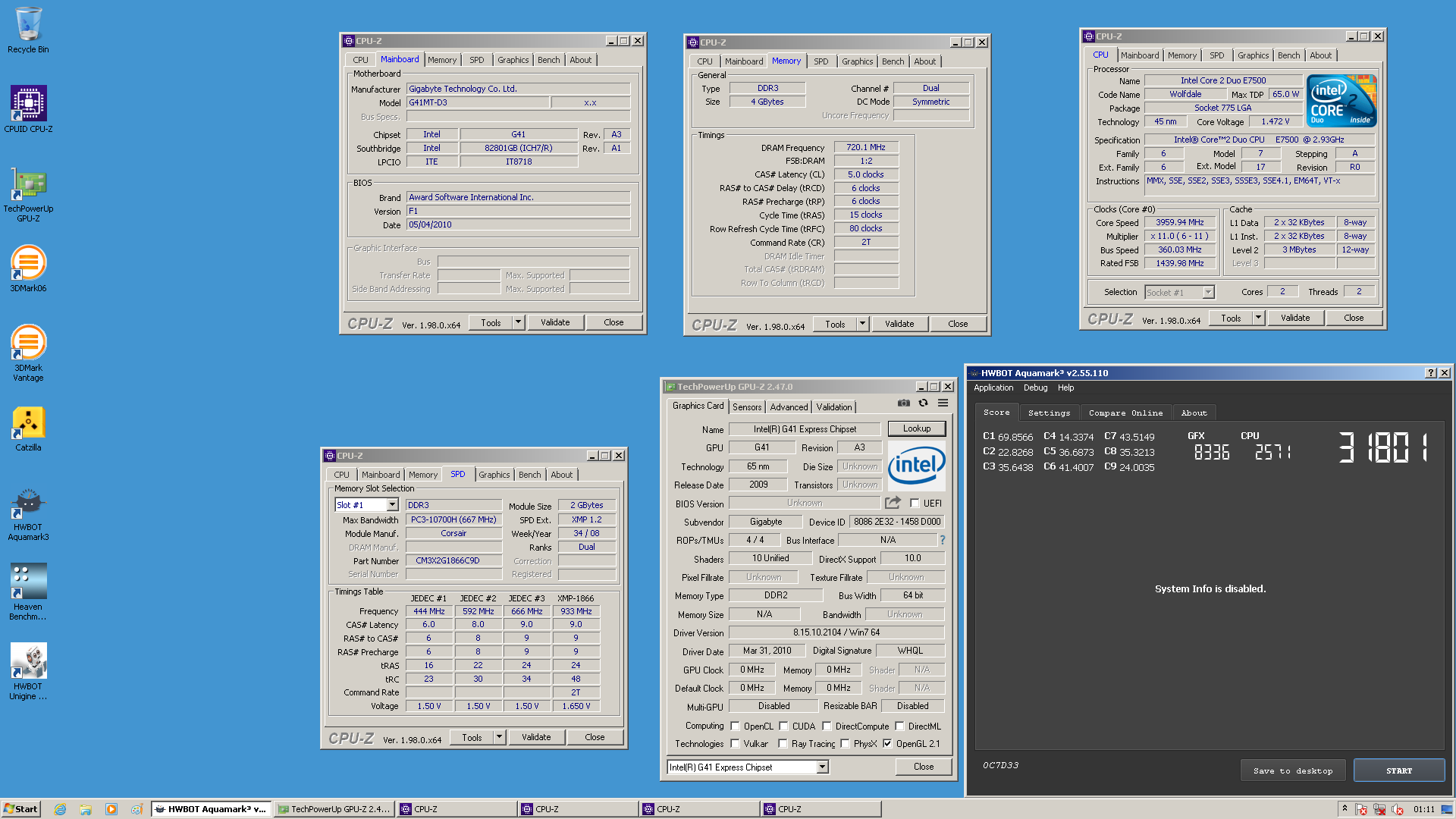Open the 3DMark Vantage desktop shortcut
Screen dimensions: 1456x819
[28, 353]
